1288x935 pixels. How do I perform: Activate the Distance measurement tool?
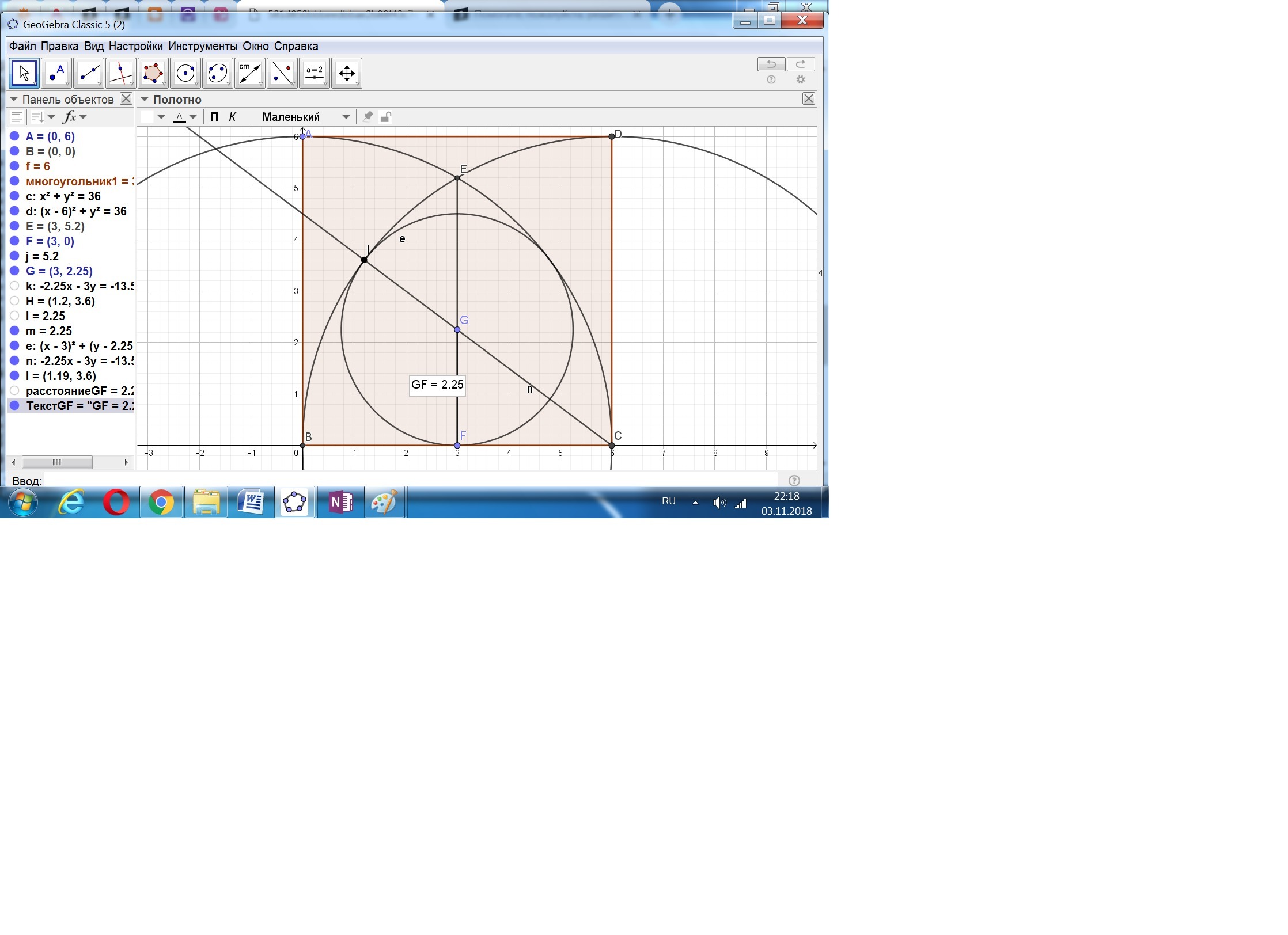(x=249, y=73)
